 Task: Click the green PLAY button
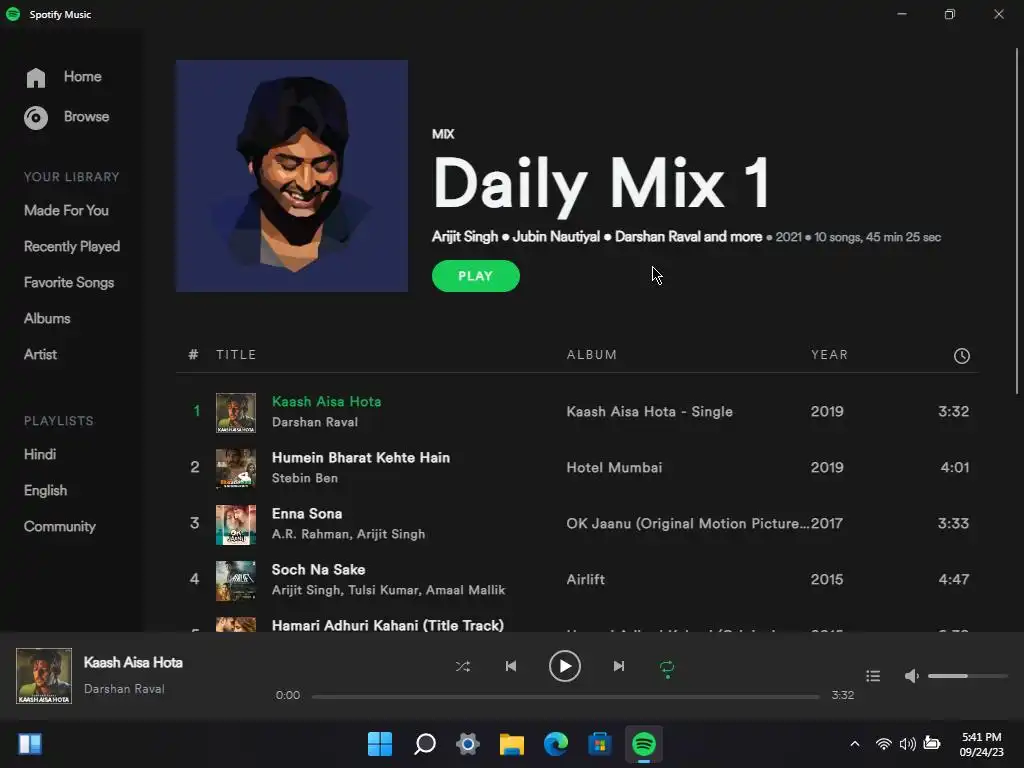[475, 276]
